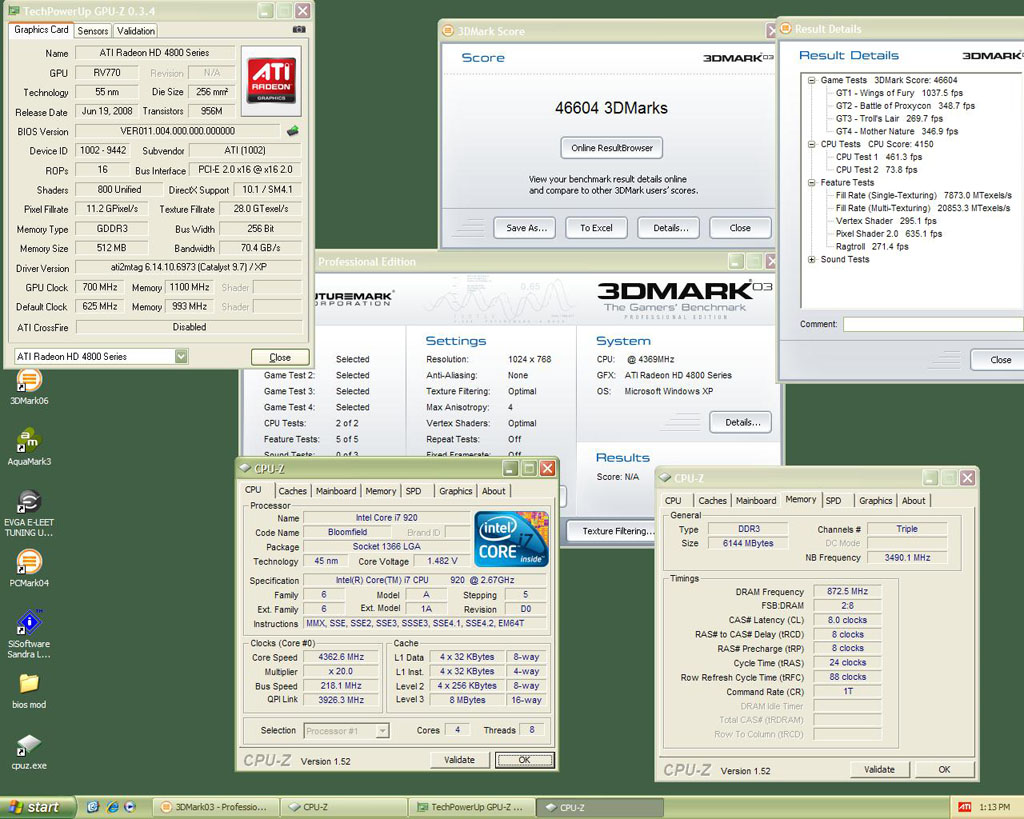Collapse the Feature Tests tree node
Viewport: 1024px width, 819px height.
pyautogui.click(x=811, y=183)
